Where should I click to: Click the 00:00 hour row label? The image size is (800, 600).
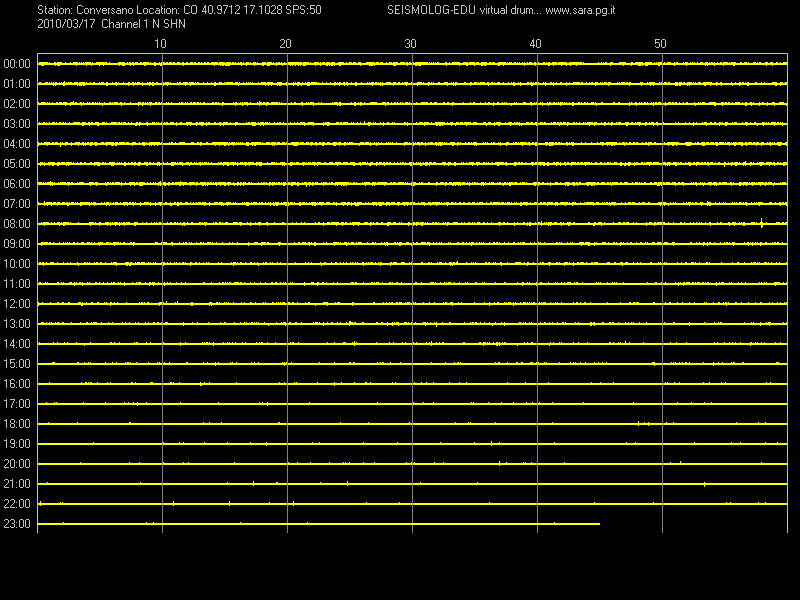[x=17, y=64]
